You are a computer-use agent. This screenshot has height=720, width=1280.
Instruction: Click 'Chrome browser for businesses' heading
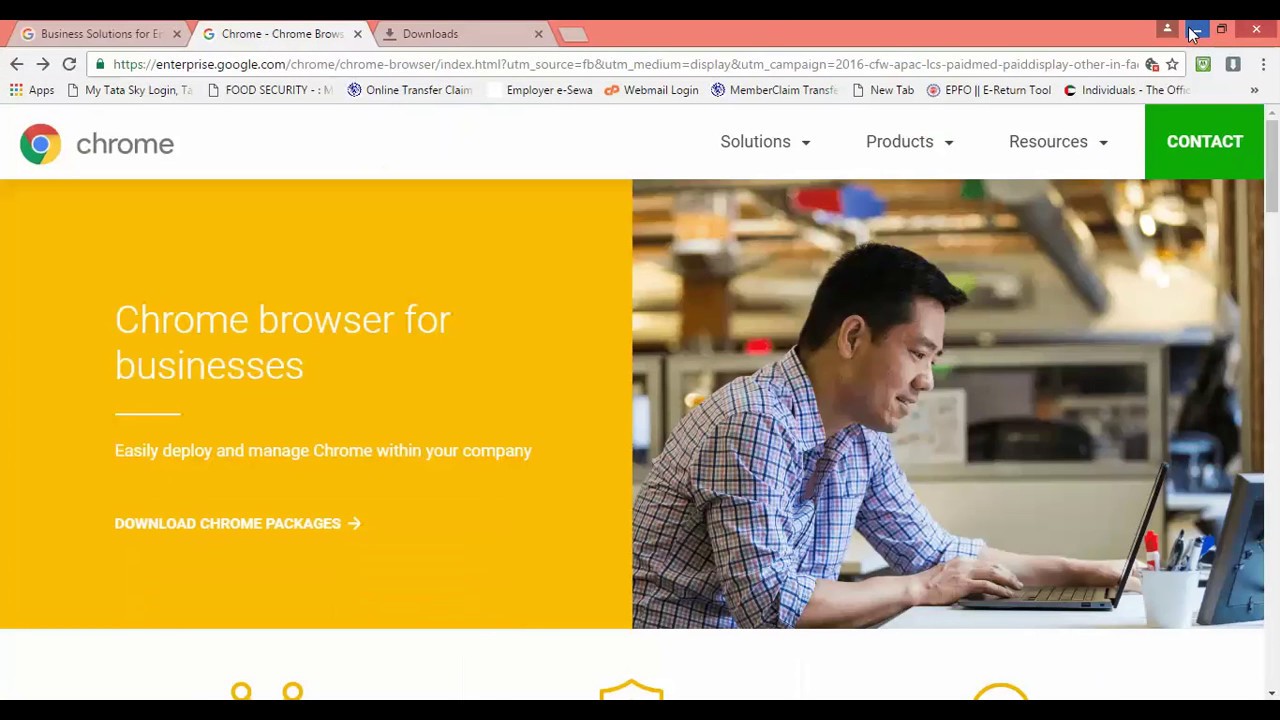coord(283,342)
